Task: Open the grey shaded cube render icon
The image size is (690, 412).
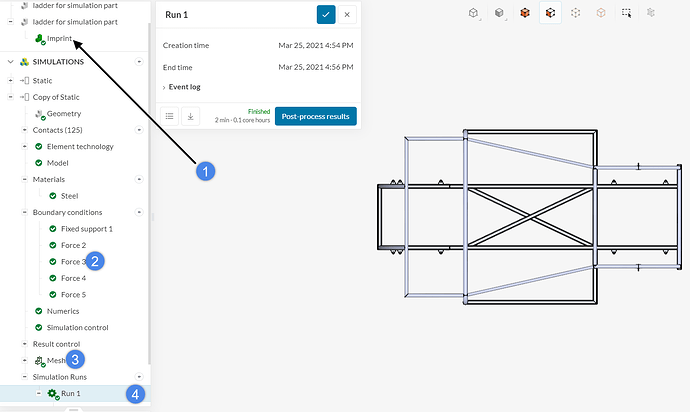Action: pyautogui.click(x=498, y=13)
